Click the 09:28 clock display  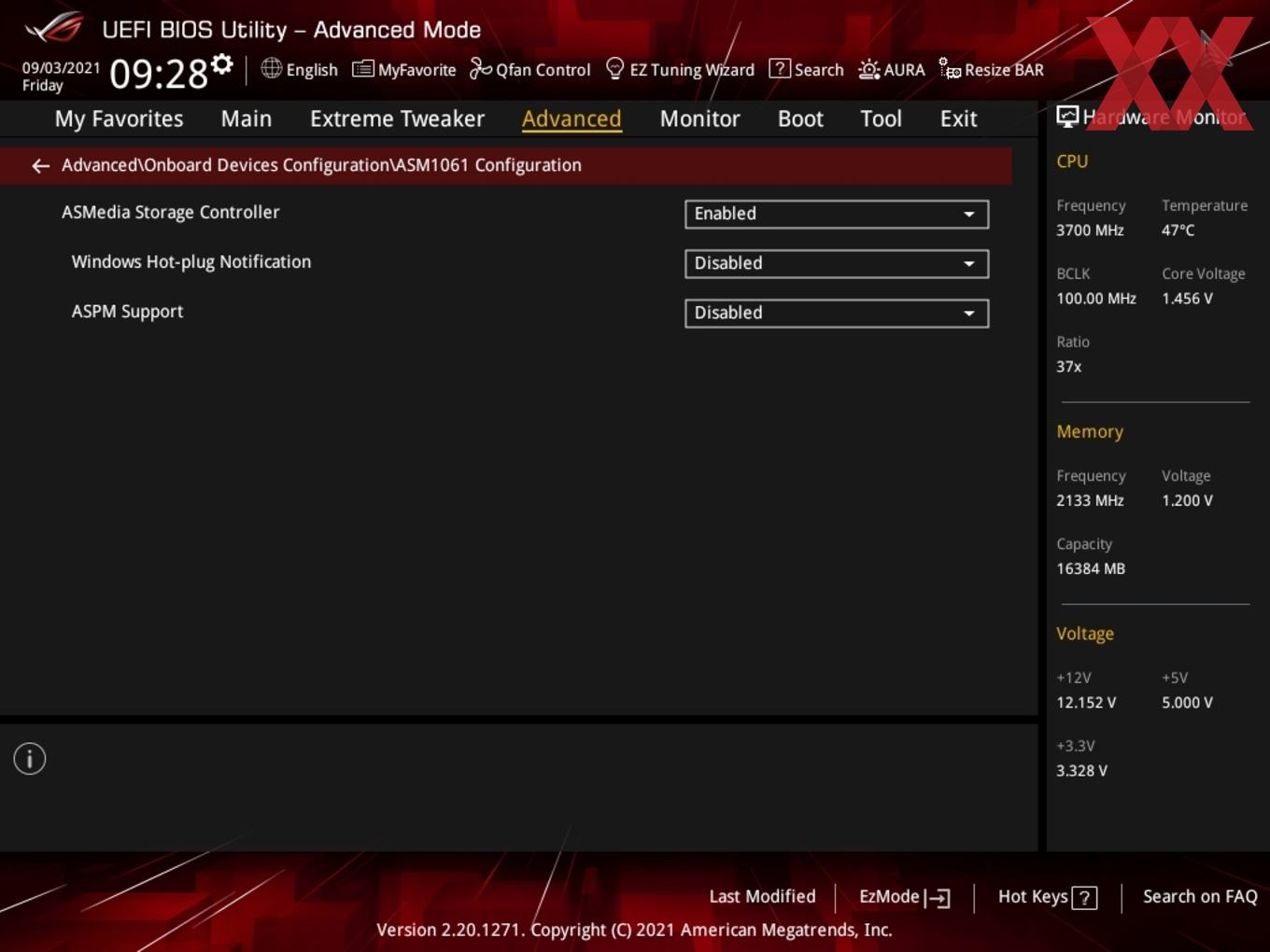158,74
